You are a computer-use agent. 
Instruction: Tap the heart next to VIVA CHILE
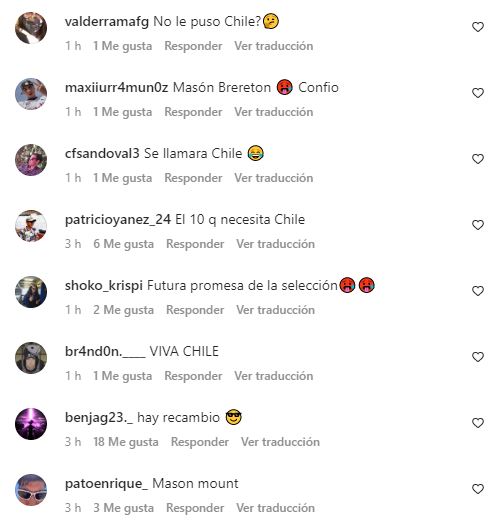point(478,357)
